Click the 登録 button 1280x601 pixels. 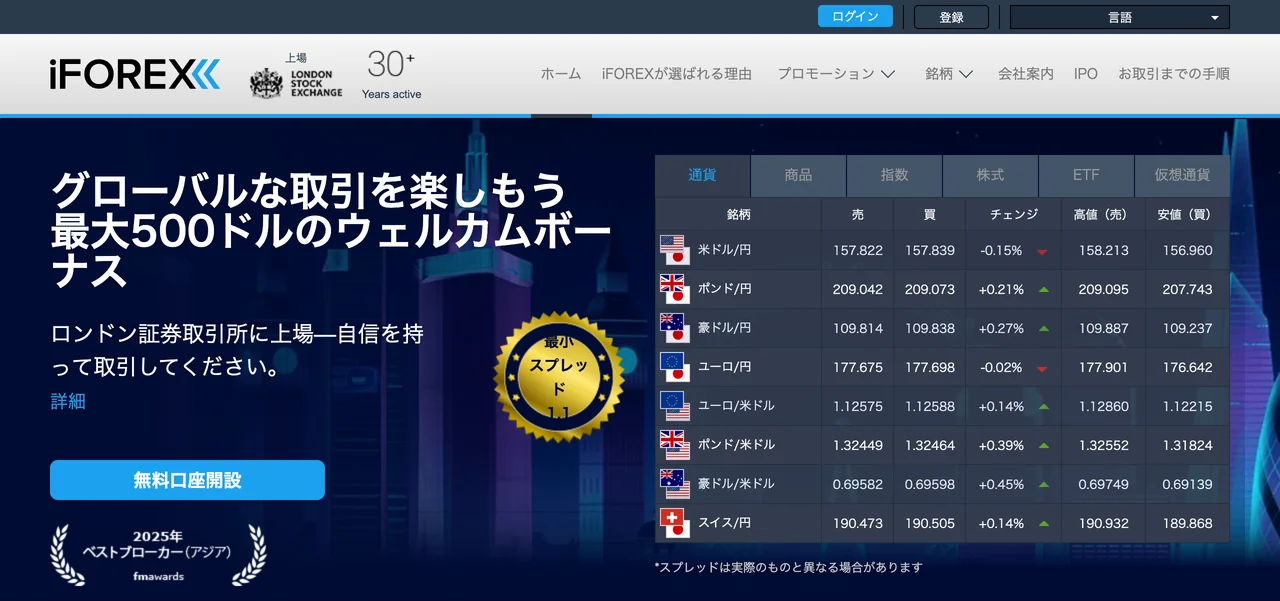(x=951, y=17)
